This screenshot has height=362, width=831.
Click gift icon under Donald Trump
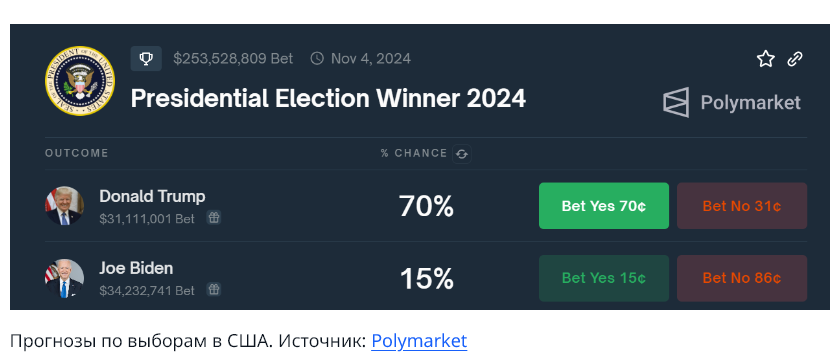[214, 217]
